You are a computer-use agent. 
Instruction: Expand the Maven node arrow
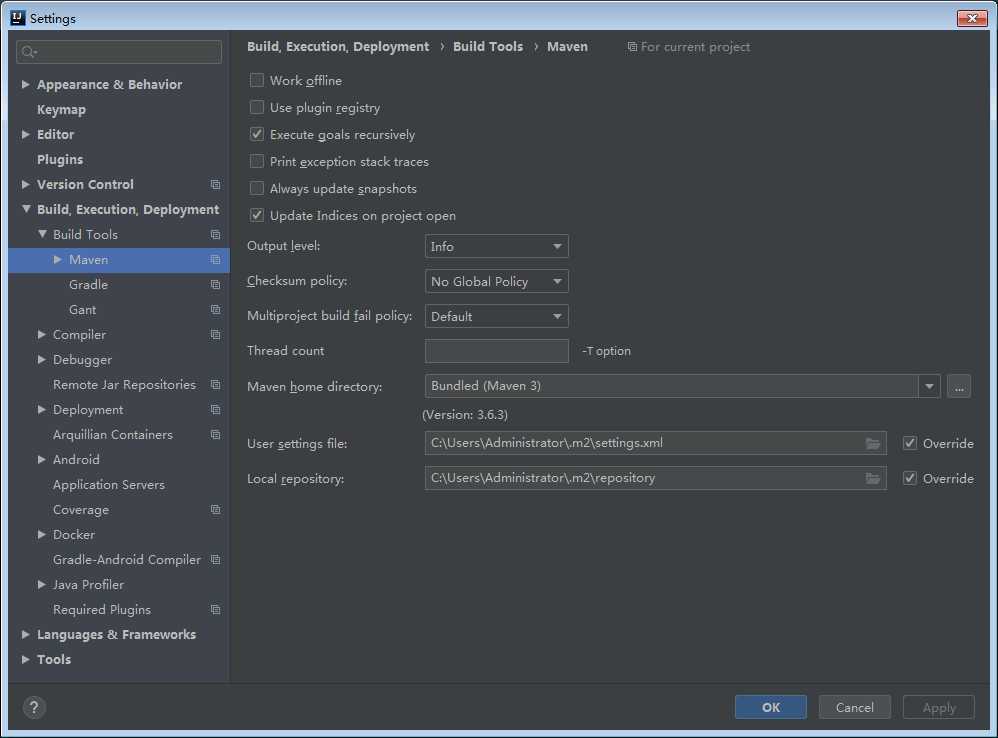[x=58, y=260]
